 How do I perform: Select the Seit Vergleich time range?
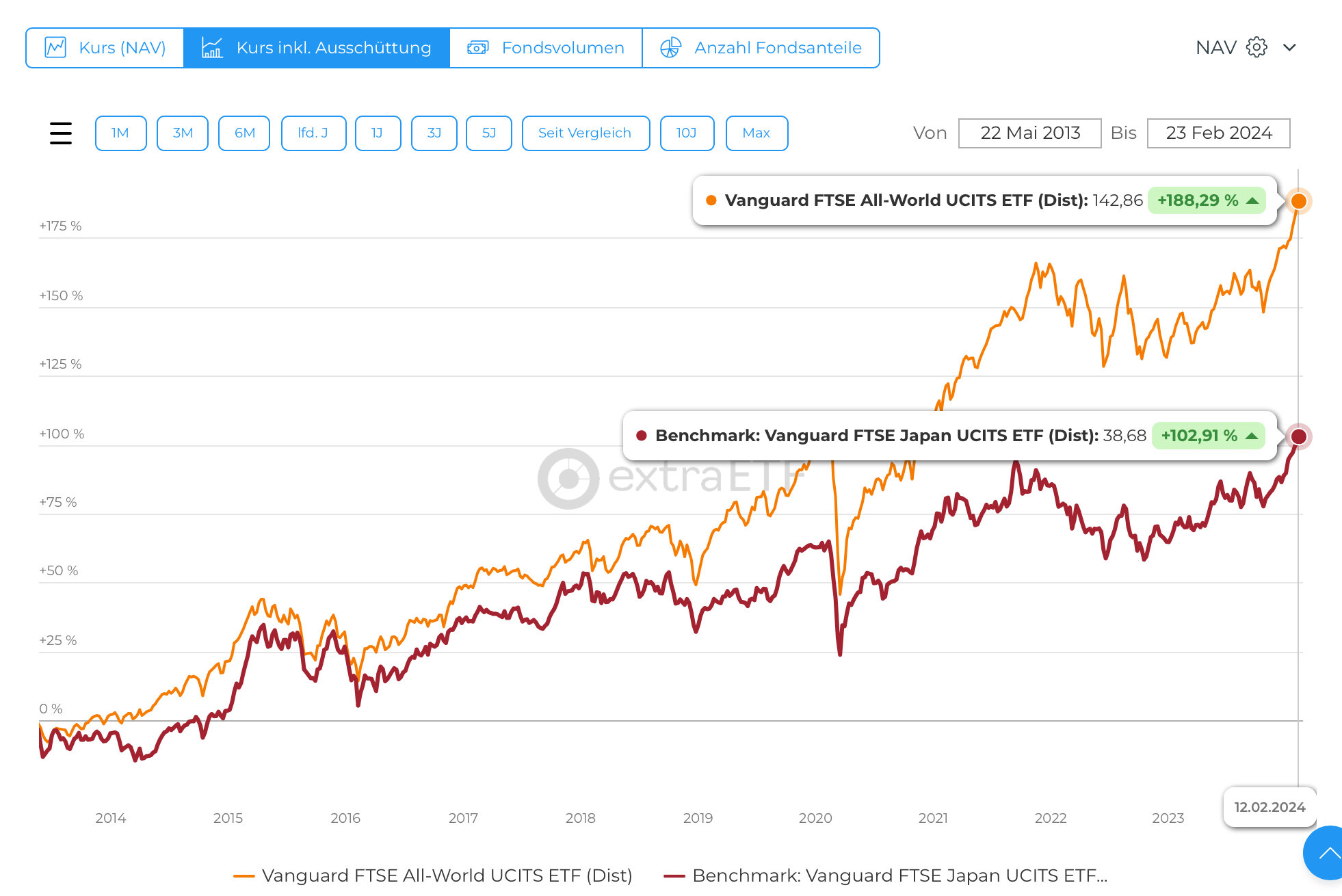click(x=585, y=133)
